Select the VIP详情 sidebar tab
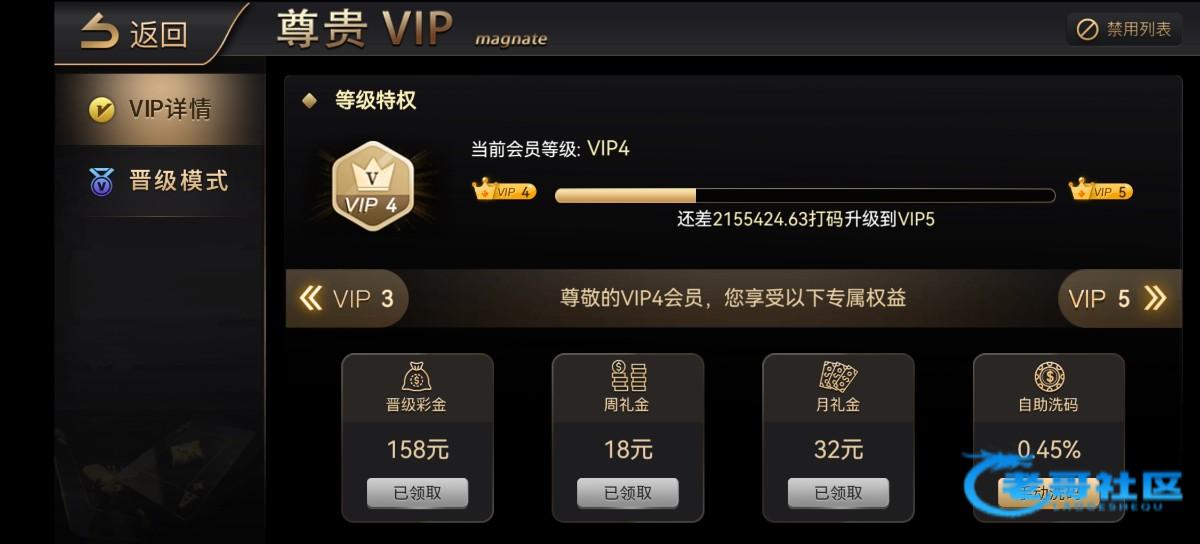Image resolution: width=1200 pixels, height=544 pixels. tap(160, 109)
